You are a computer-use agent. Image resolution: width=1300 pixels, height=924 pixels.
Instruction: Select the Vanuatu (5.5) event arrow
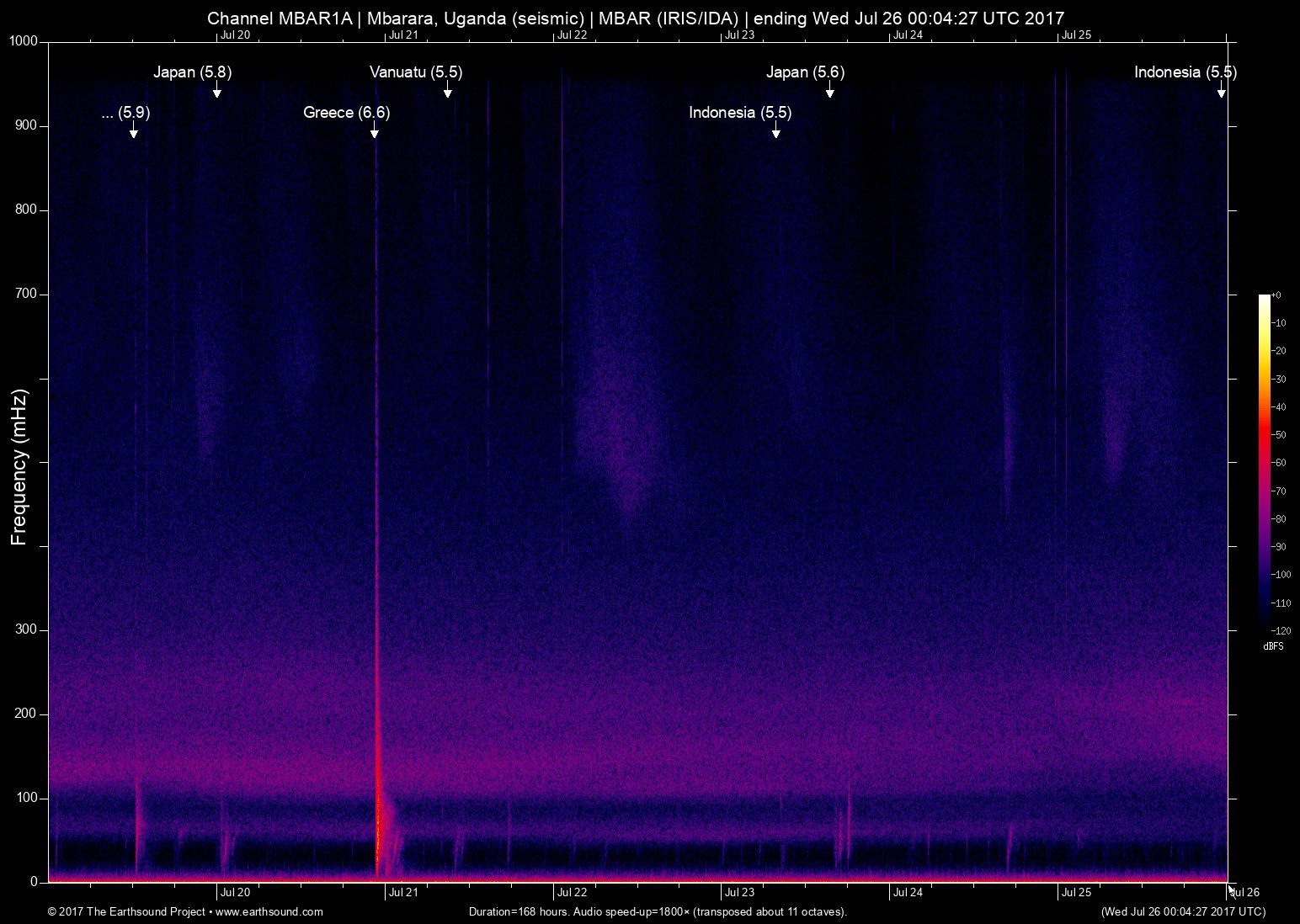pos(447,93)
